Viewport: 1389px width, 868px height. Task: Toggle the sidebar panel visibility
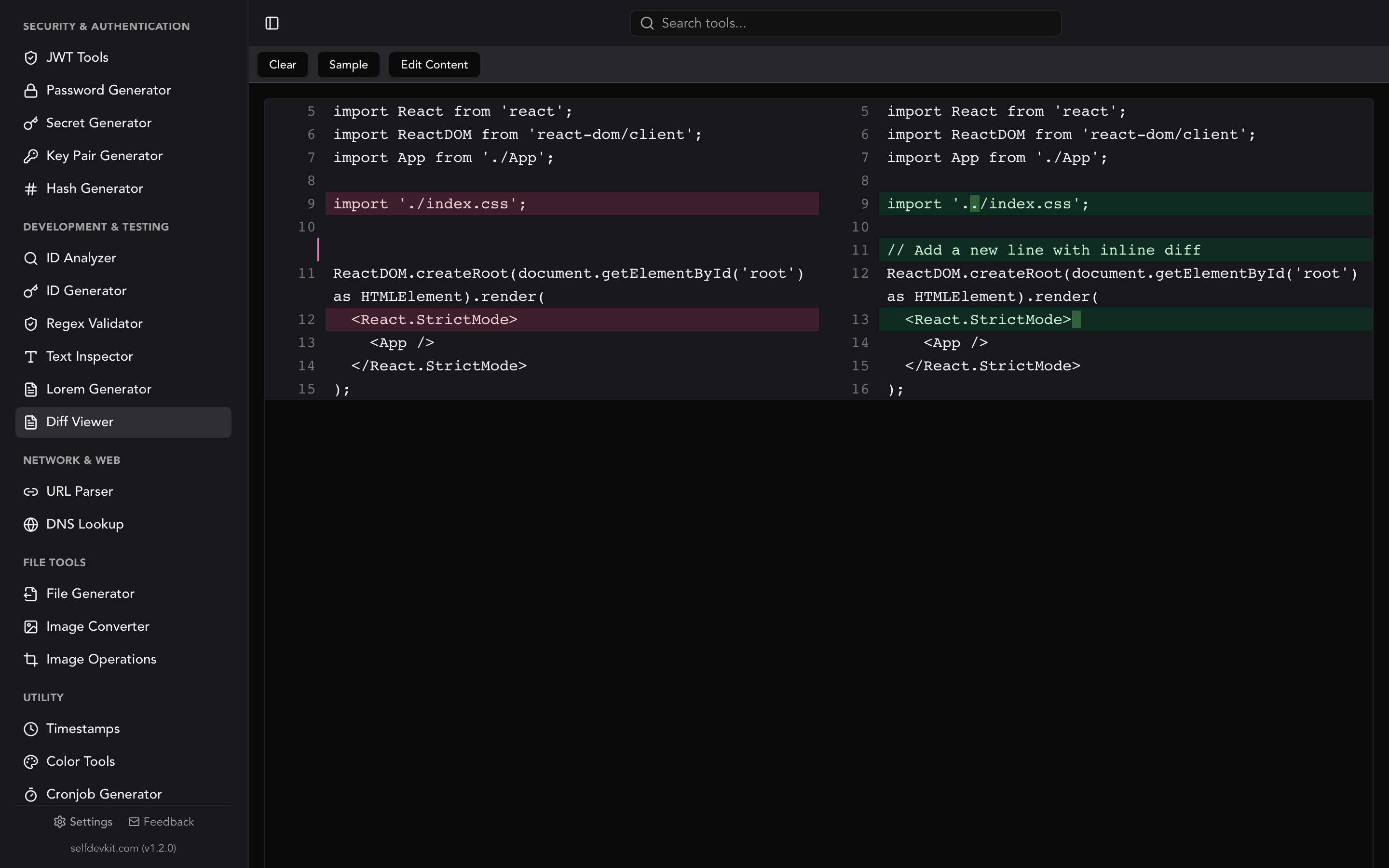click(x=272, y=23)
